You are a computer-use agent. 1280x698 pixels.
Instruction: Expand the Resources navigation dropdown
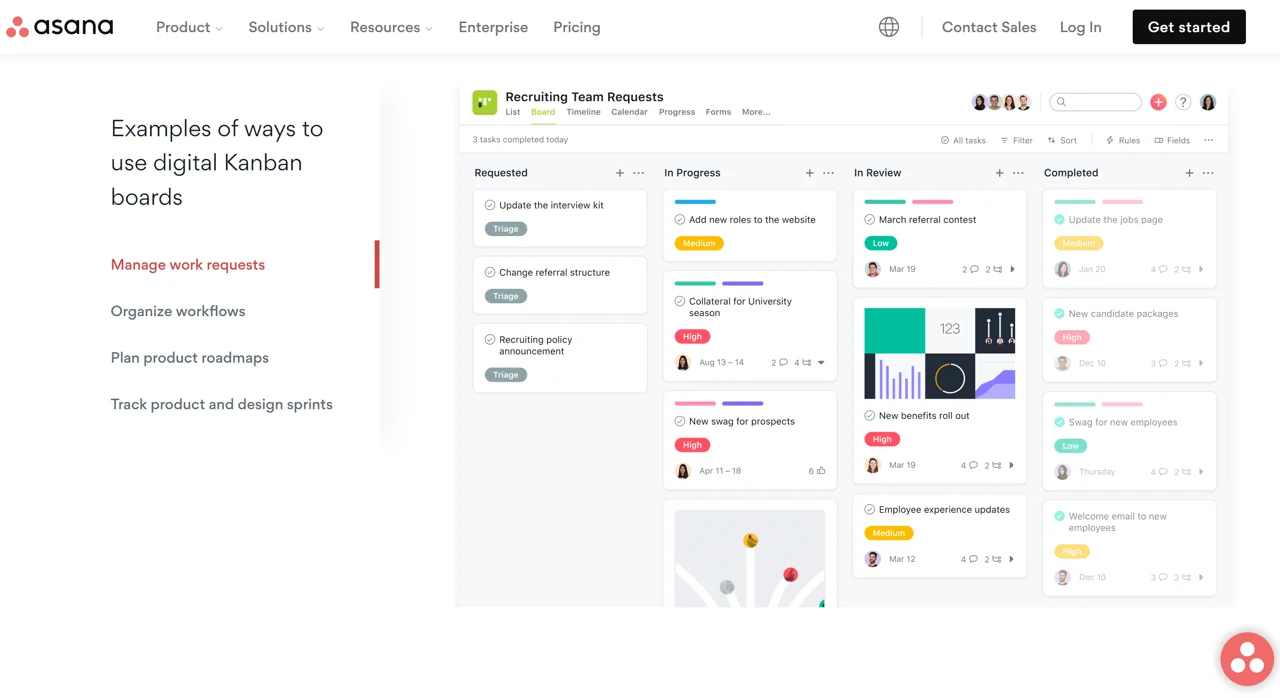click(x=391, y=27)
